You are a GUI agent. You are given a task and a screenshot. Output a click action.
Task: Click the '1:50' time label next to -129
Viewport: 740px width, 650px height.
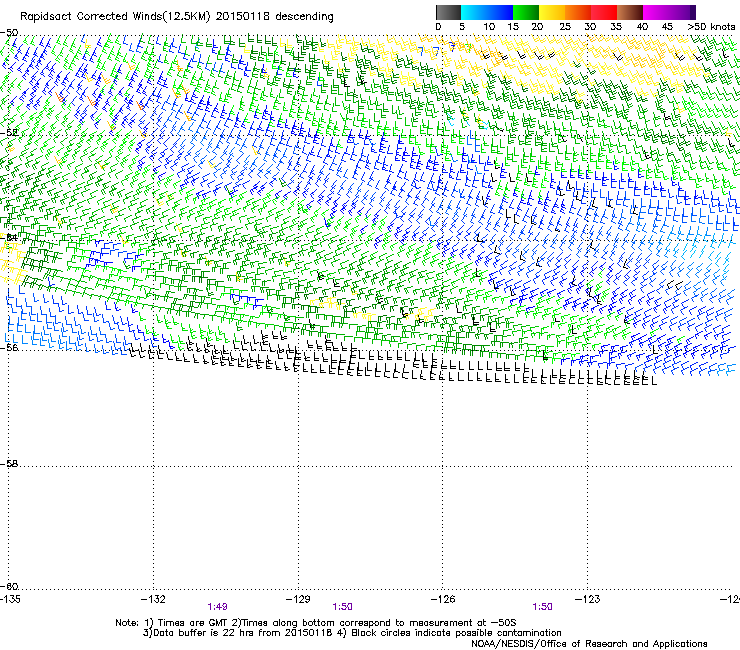click(x=342, y=607)
